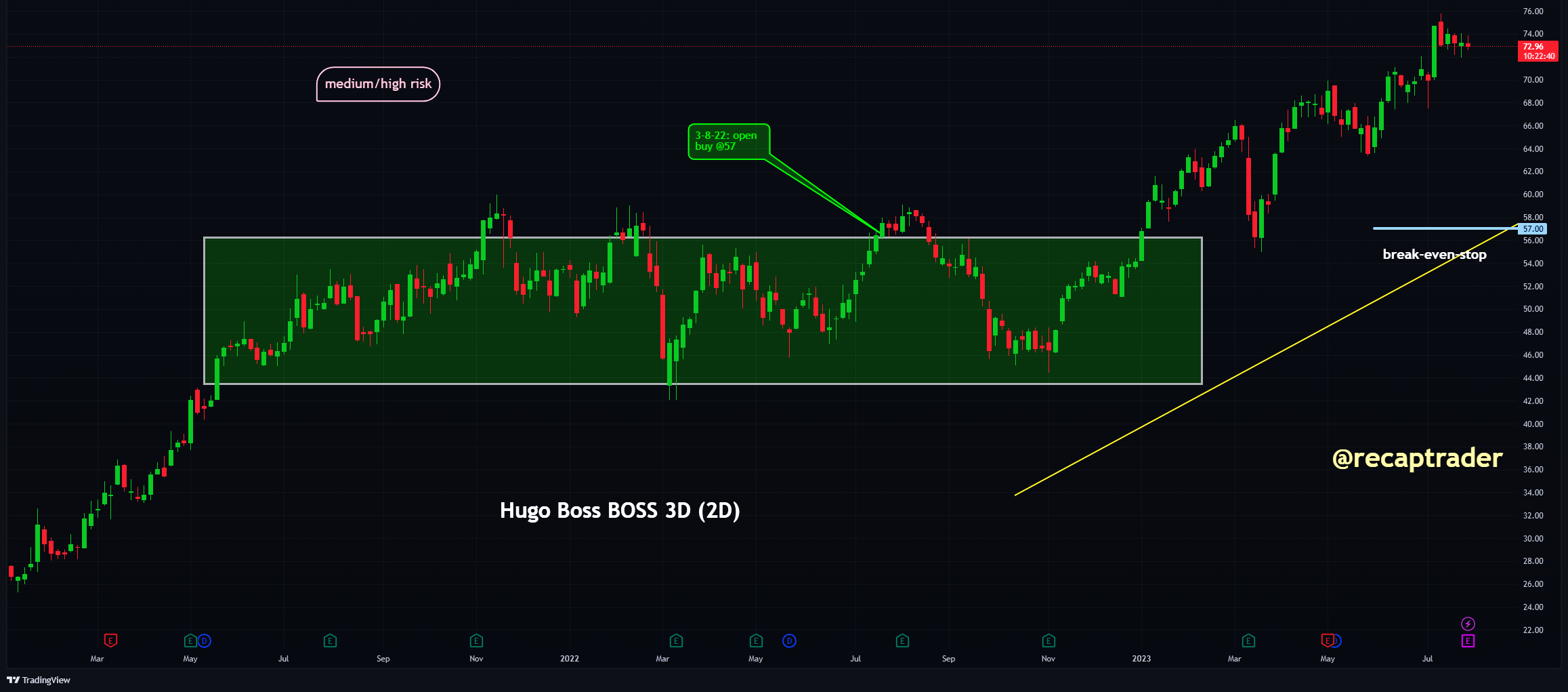Open the green earnings marker at May 2022
The image size is (1568, 692).
pyautogui.click(x=756, y=640)
